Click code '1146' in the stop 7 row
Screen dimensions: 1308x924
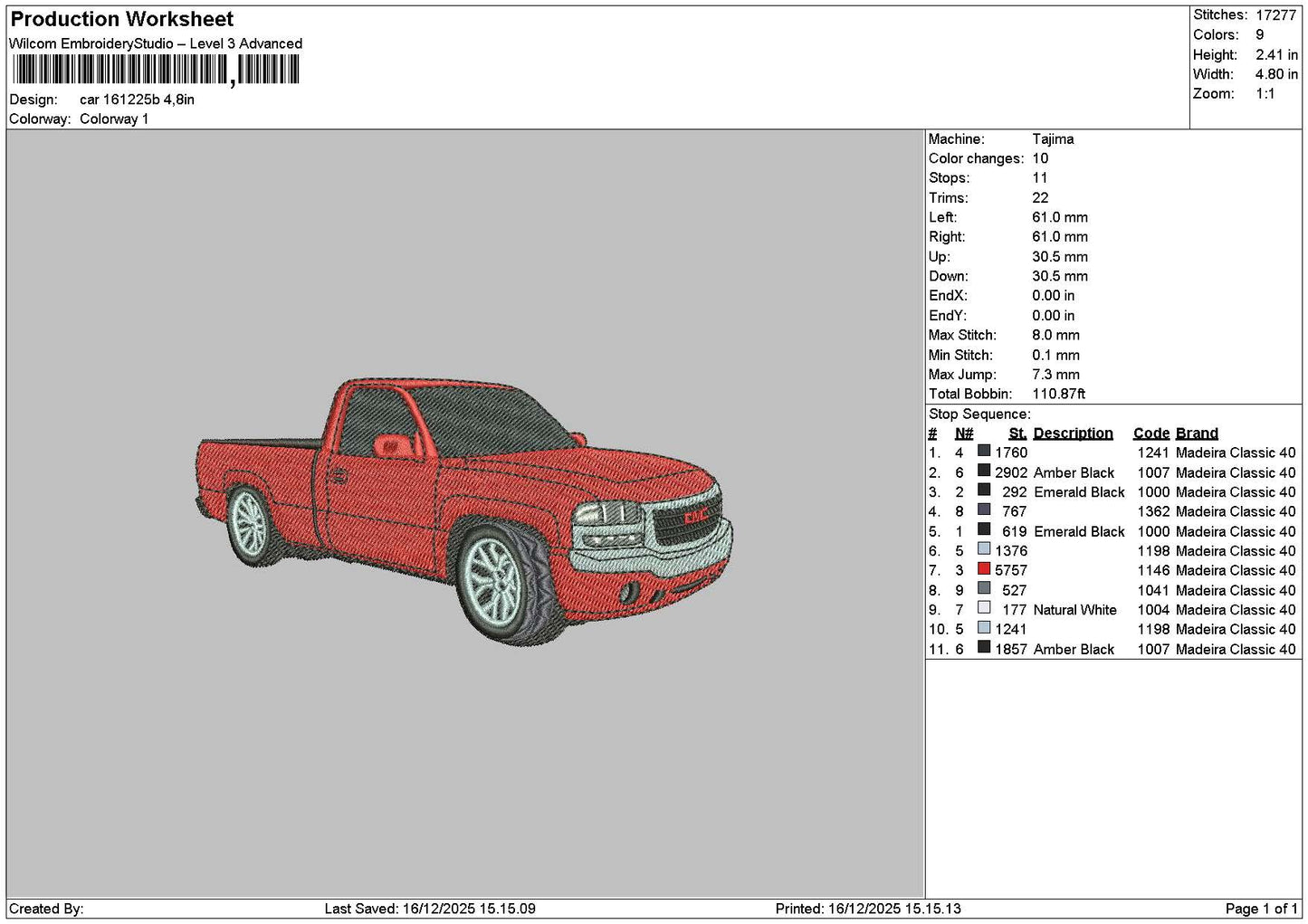point(1153,570)
